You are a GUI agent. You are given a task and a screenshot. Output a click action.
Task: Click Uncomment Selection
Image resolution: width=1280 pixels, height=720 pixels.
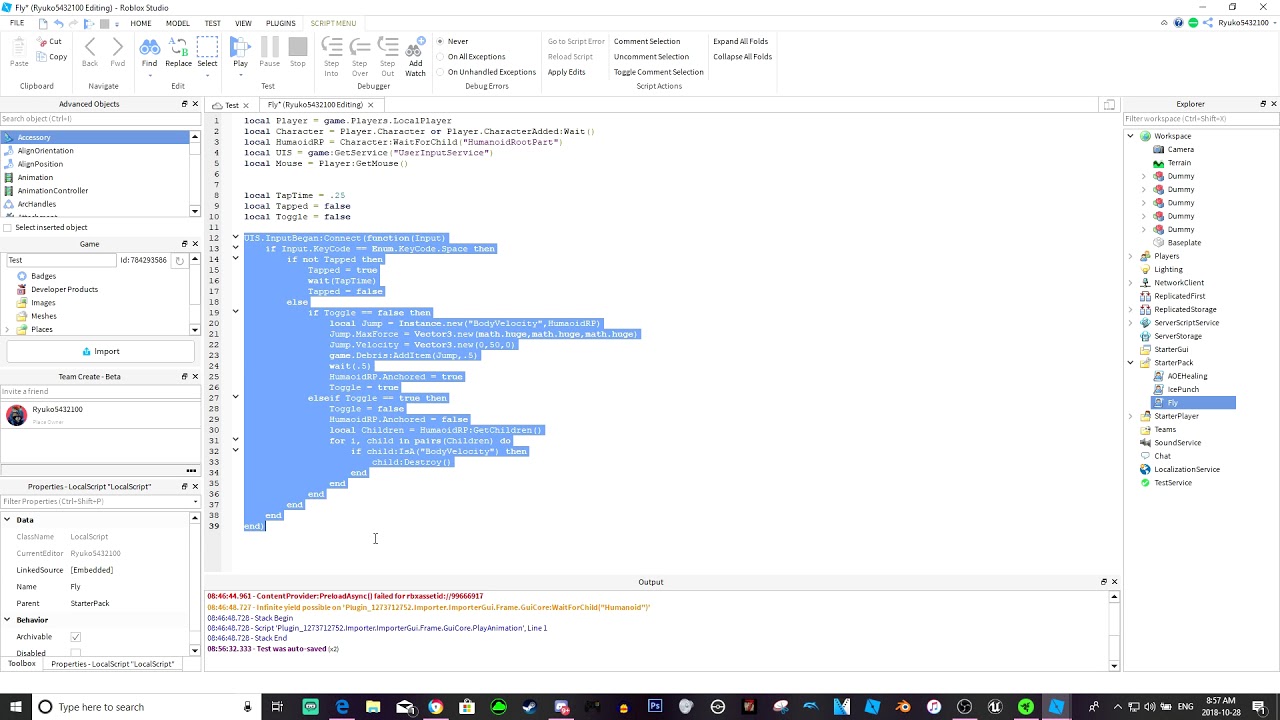point(651,56)
